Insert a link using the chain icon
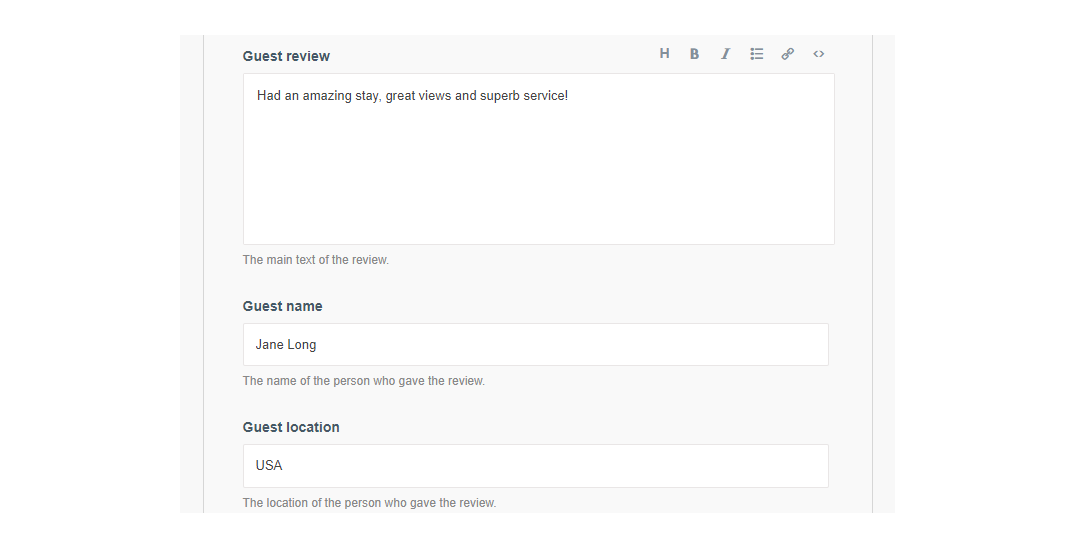This screenshot has width=1075, height=547. pyautogui.click(x=788, y=54)
